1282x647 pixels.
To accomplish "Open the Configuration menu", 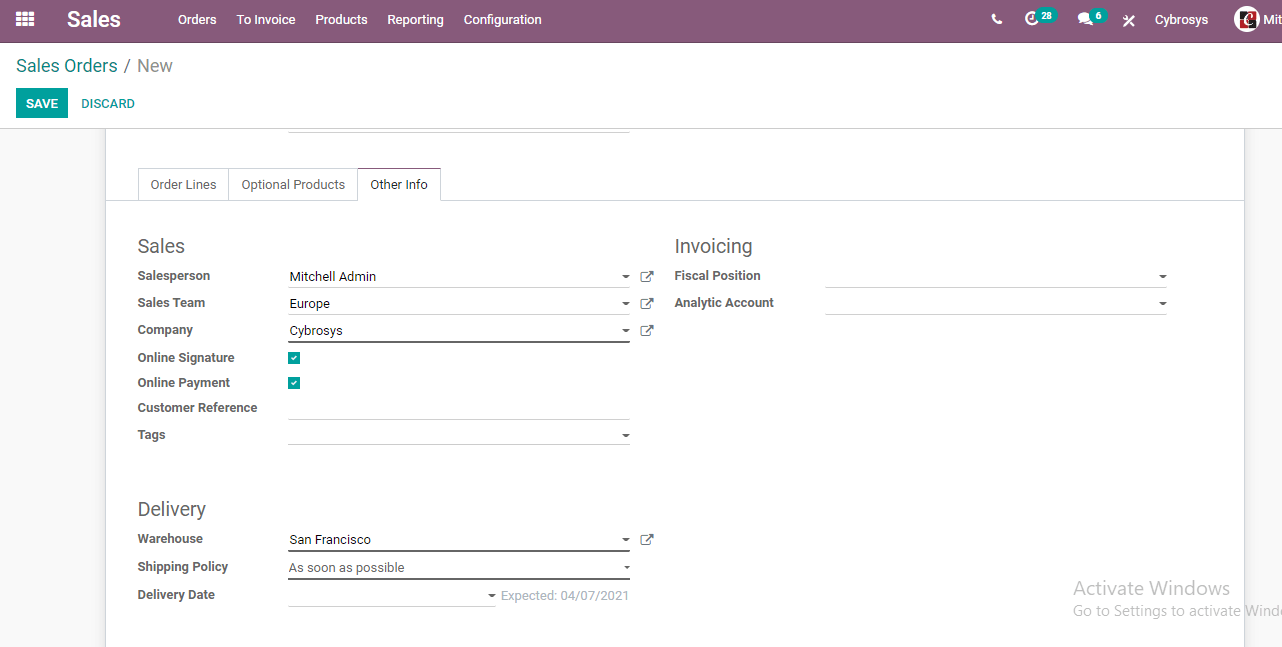I will [x=503, y=20].
